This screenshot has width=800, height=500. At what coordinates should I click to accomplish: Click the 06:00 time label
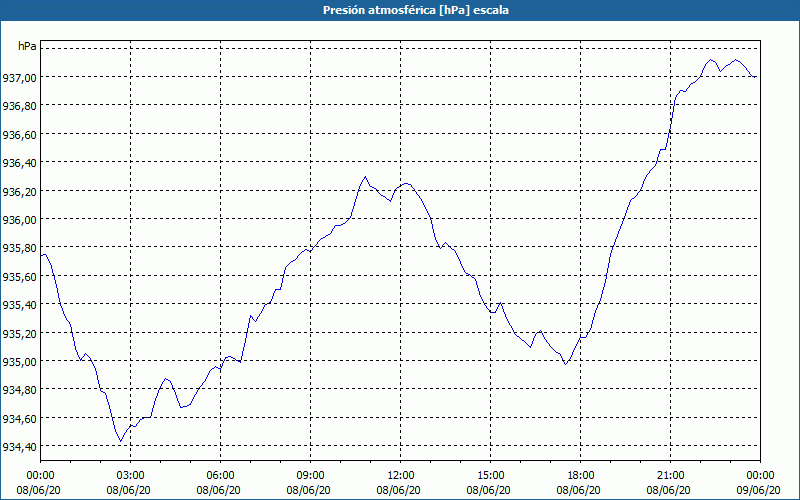coord(220,476)
